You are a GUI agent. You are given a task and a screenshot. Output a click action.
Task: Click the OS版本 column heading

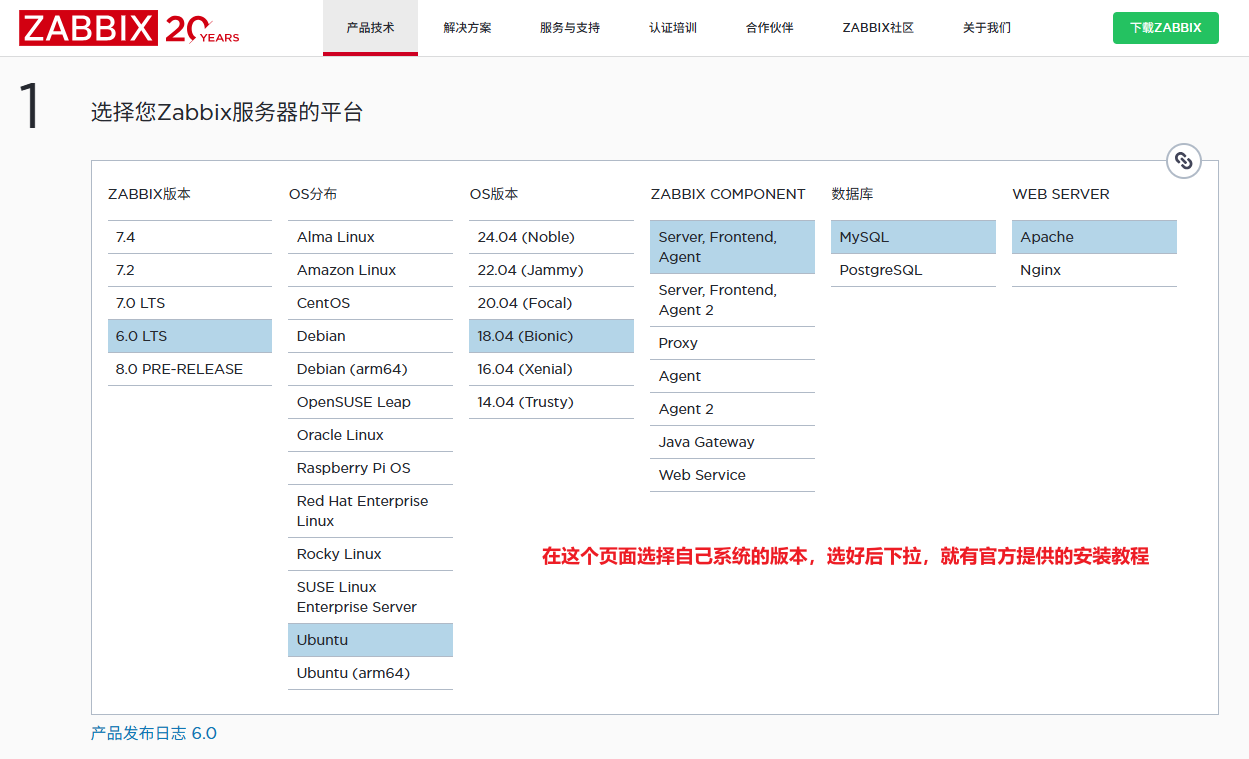494,194
